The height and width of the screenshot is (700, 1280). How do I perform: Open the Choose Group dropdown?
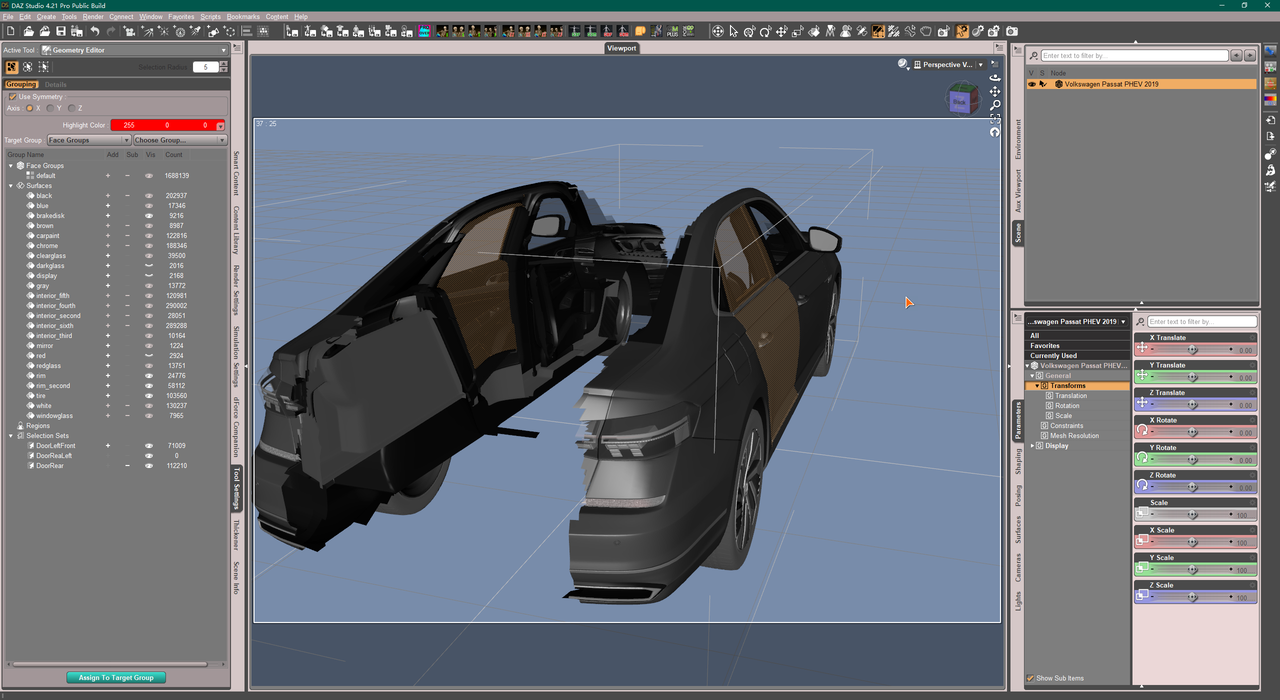[179, 140]
